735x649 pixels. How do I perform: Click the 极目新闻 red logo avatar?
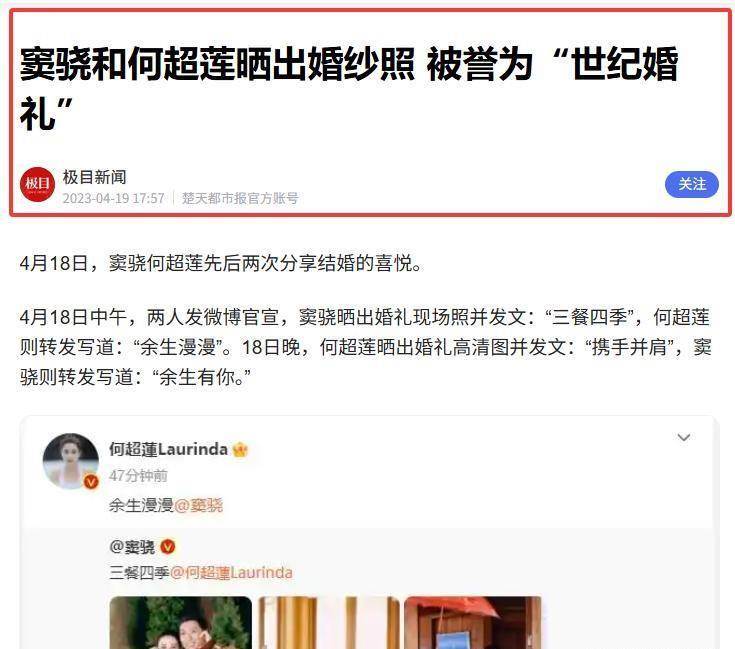(38, 184)
